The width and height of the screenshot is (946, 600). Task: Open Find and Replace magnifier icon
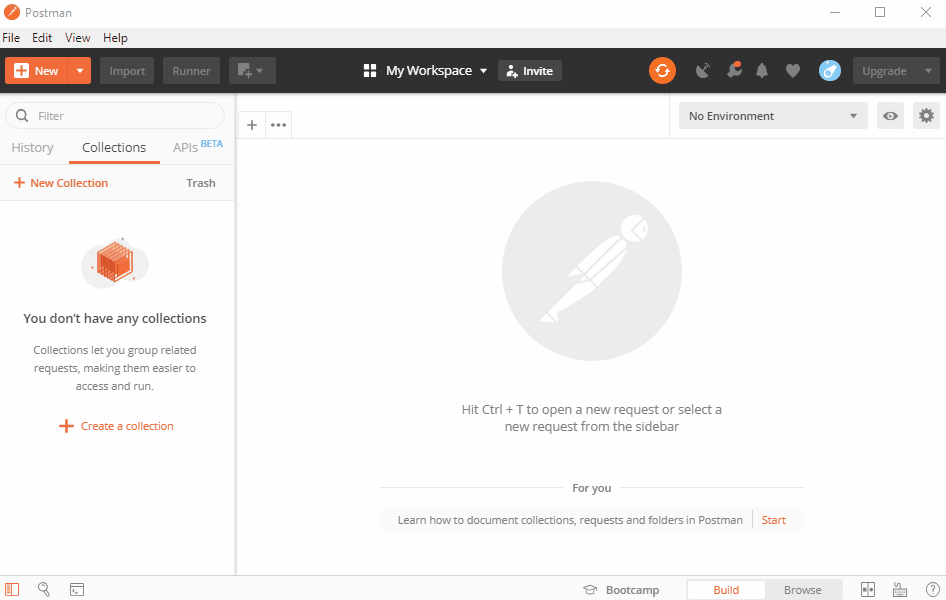pyautogui.click(x=44, y=589)
